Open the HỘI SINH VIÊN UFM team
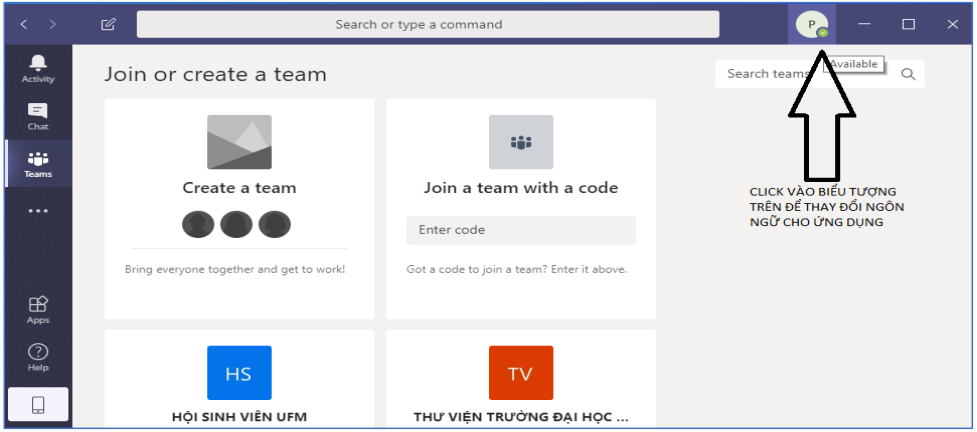Screen dimensions: 977x432 239,375
